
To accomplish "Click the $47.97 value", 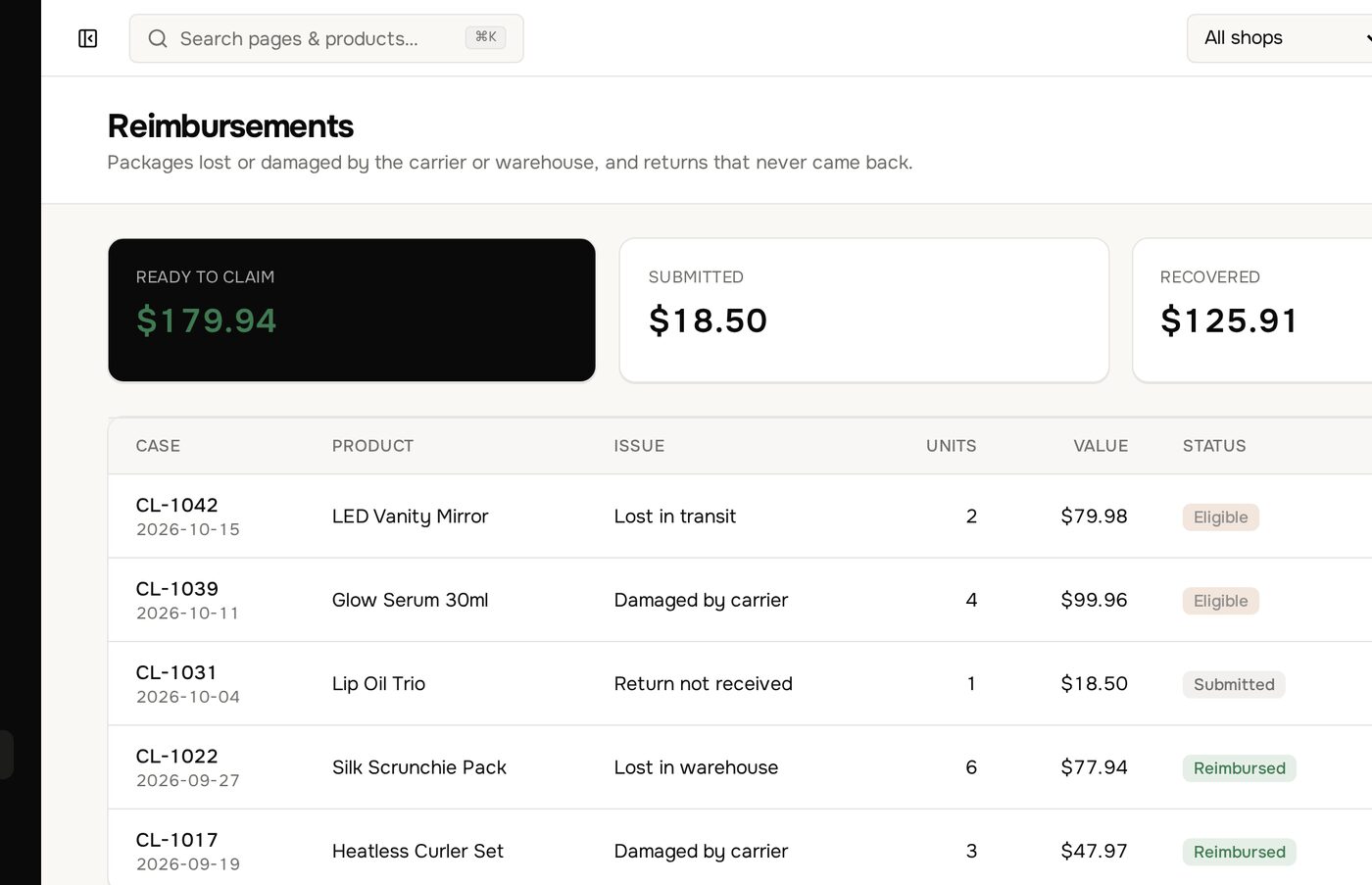I will coord(1094,852).
